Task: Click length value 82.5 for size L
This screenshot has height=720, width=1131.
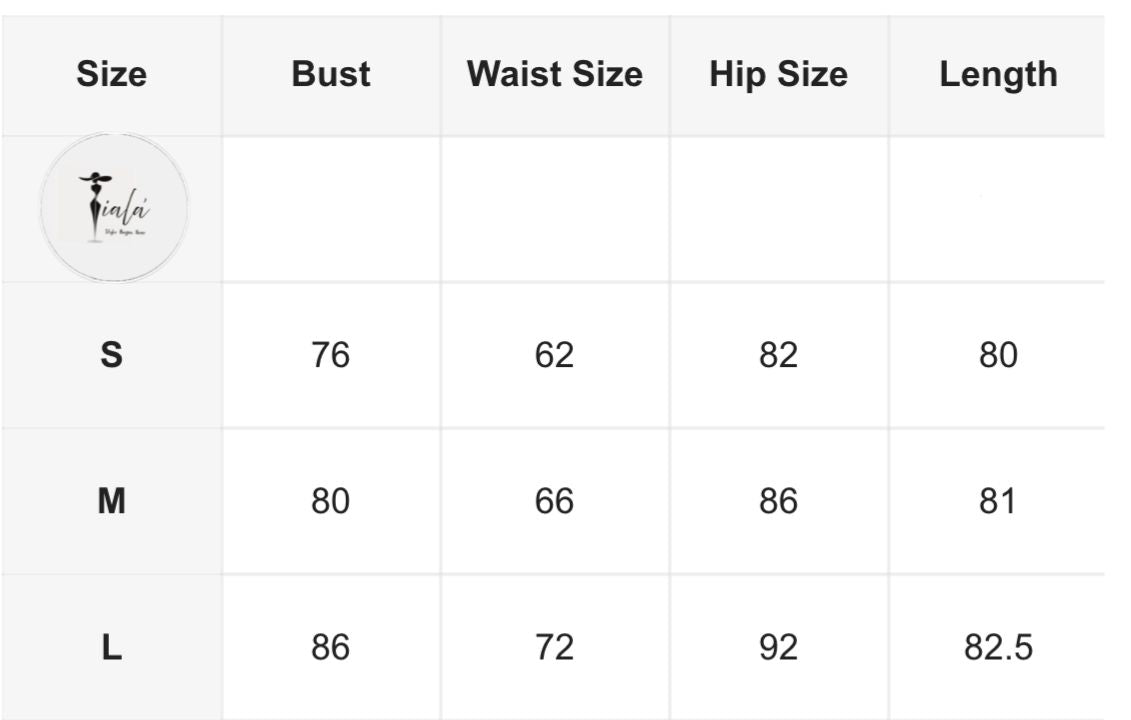Action: coord(998,647)
